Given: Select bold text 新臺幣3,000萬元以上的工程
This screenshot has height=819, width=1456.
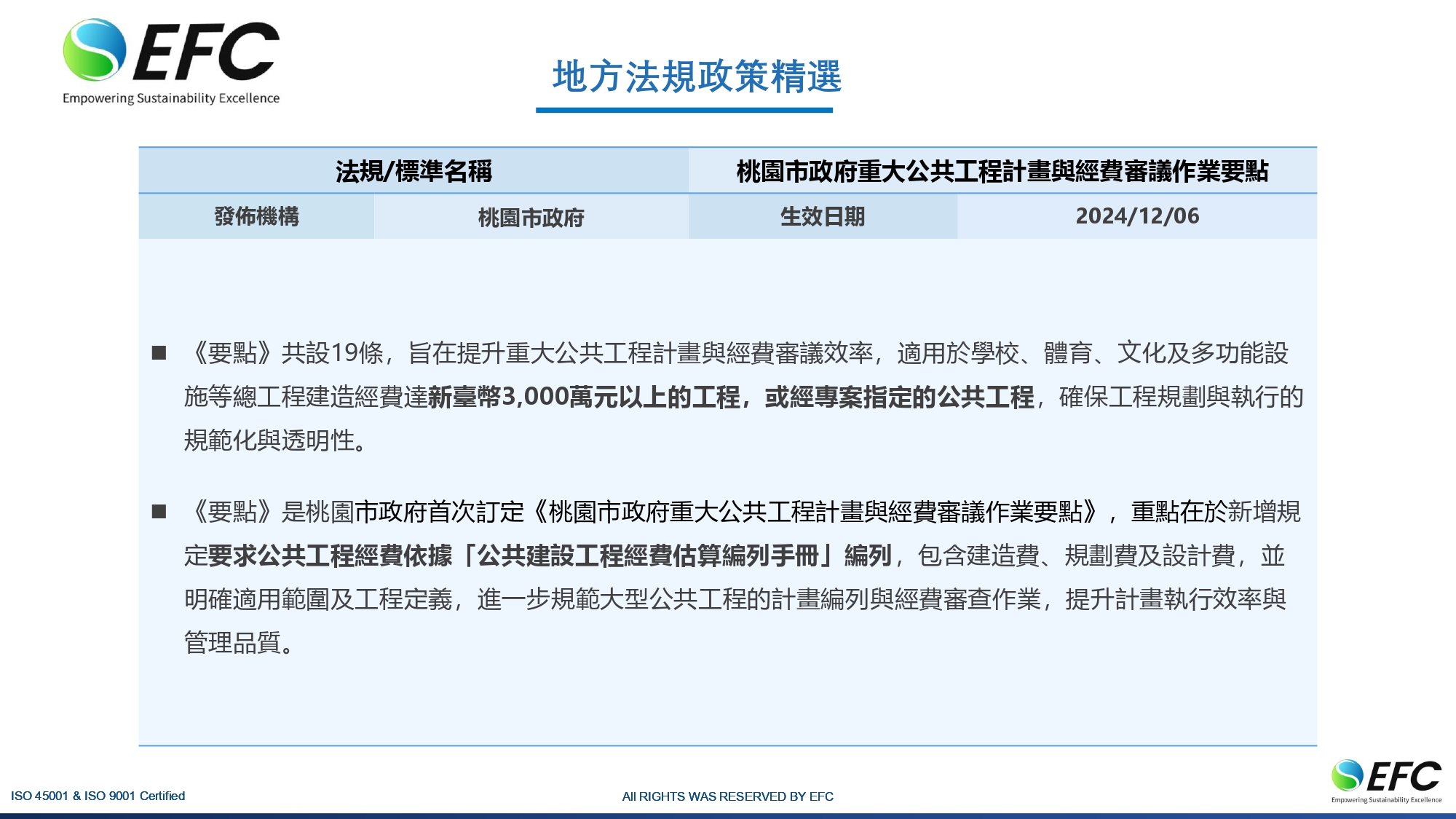Looking at the screenshot, I should (x=584, y=397).
